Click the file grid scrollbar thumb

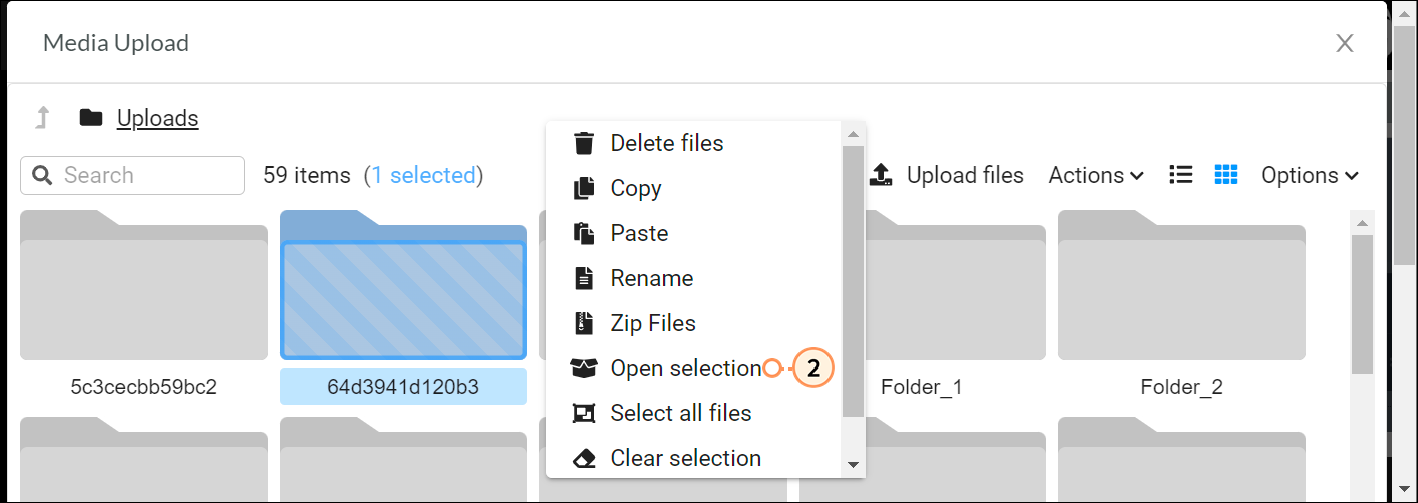[x=1362, y=303]
